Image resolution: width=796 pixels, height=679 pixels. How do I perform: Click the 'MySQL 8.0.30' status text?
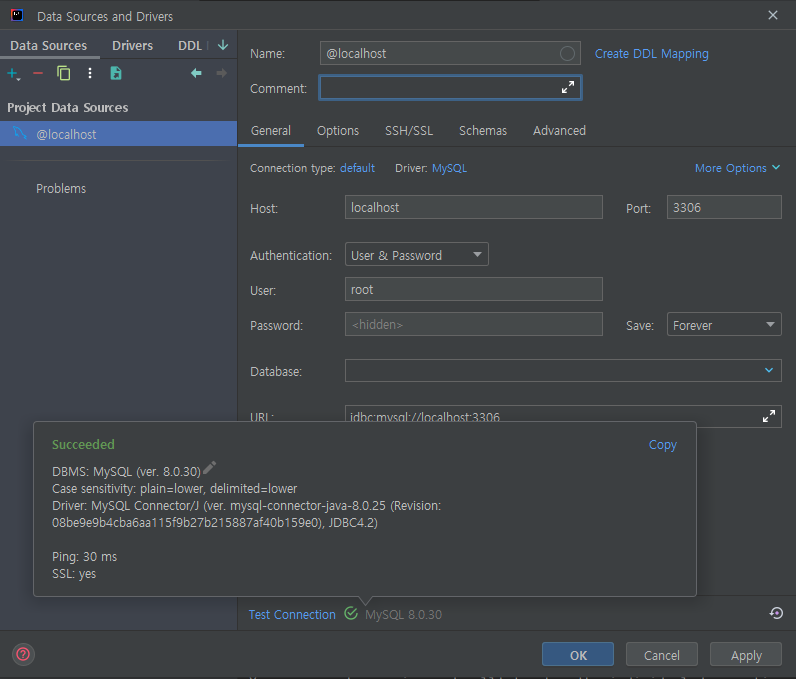click(x=404, y=615)
